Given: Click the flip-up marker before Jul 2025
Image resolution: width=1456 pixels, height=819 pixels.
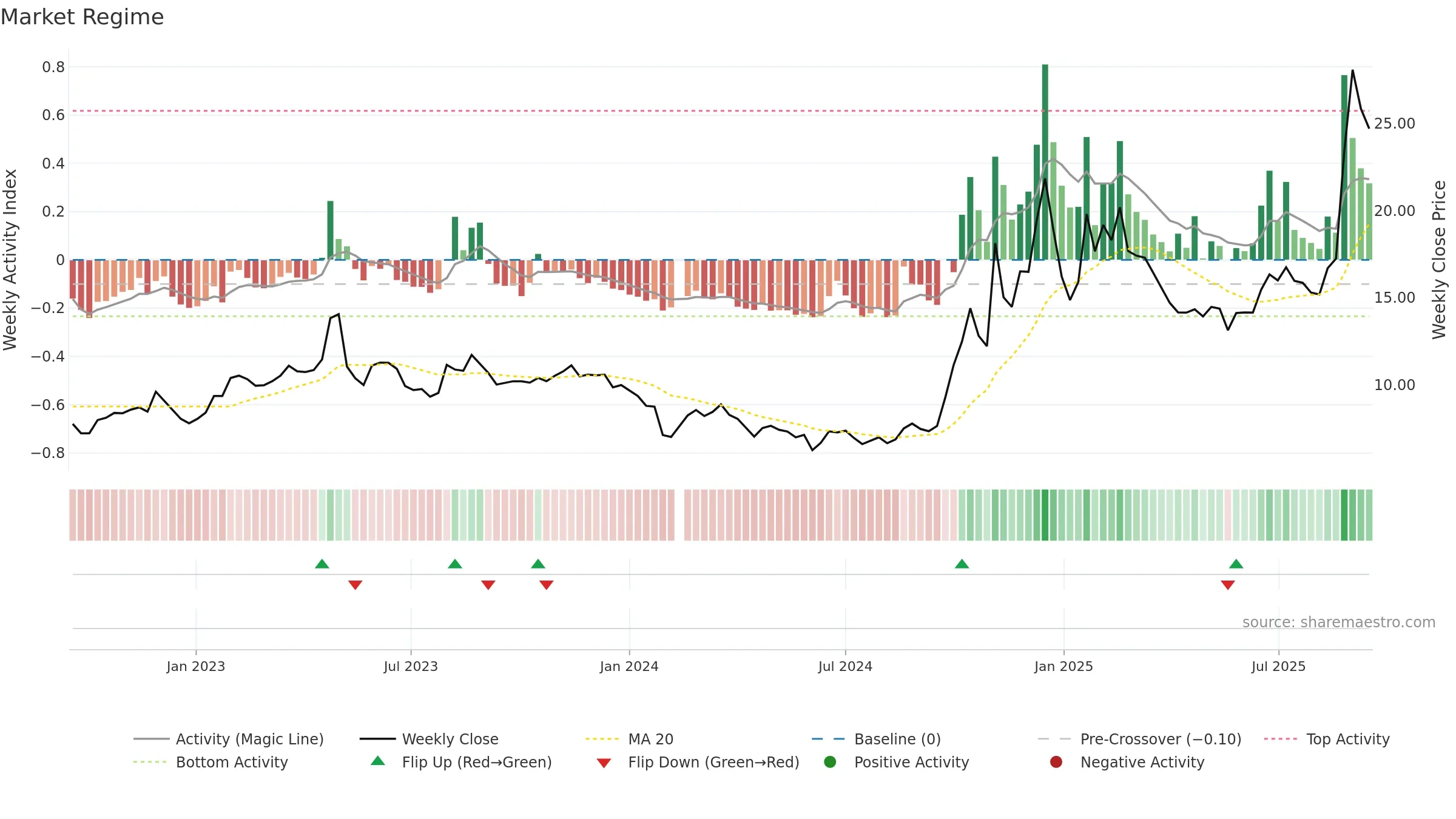Looking at the screenshot, I should 1236,564.
